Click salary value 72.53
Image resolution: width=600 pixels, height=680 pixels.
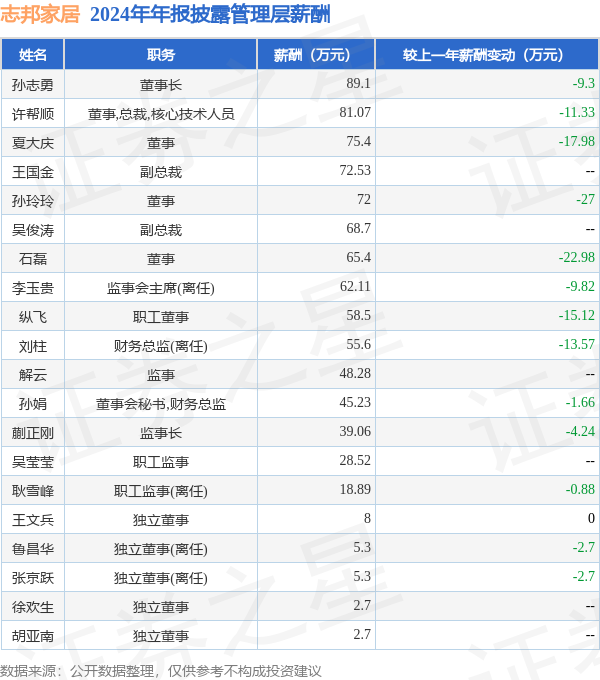(x=355, y=170)
